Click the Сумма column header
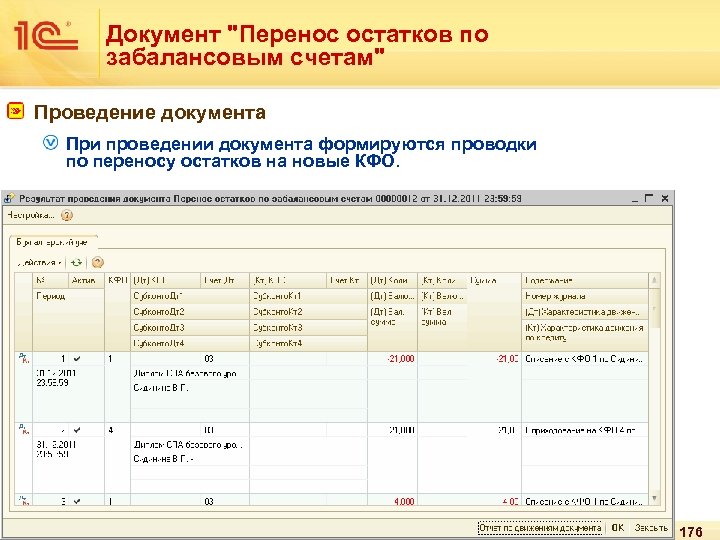The height and width of the screenshot is (540, 720). coord(494,280)
